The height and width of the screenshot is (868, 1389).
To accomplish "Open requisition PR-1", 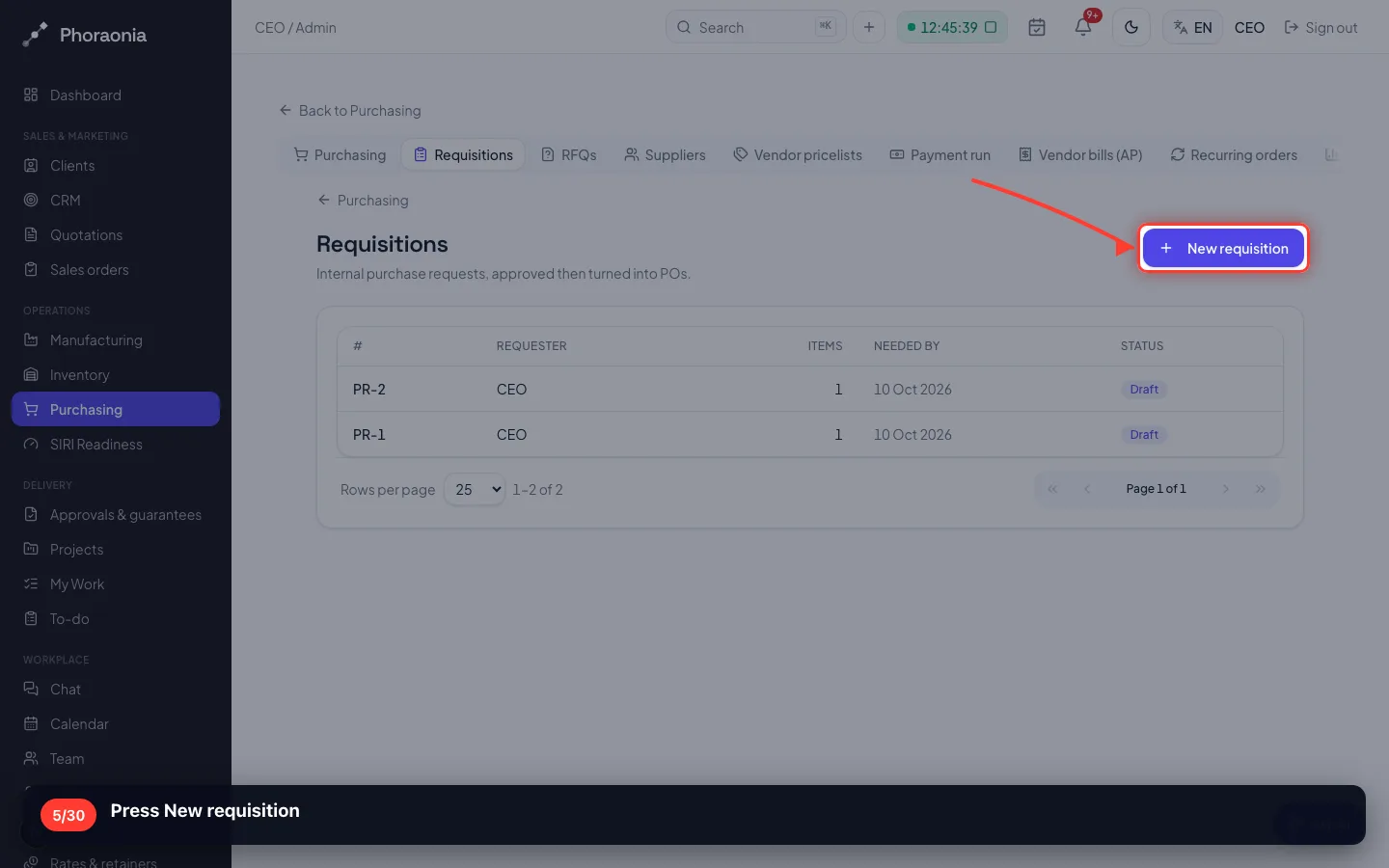I will pyautogui.click(x=810, y=435).
